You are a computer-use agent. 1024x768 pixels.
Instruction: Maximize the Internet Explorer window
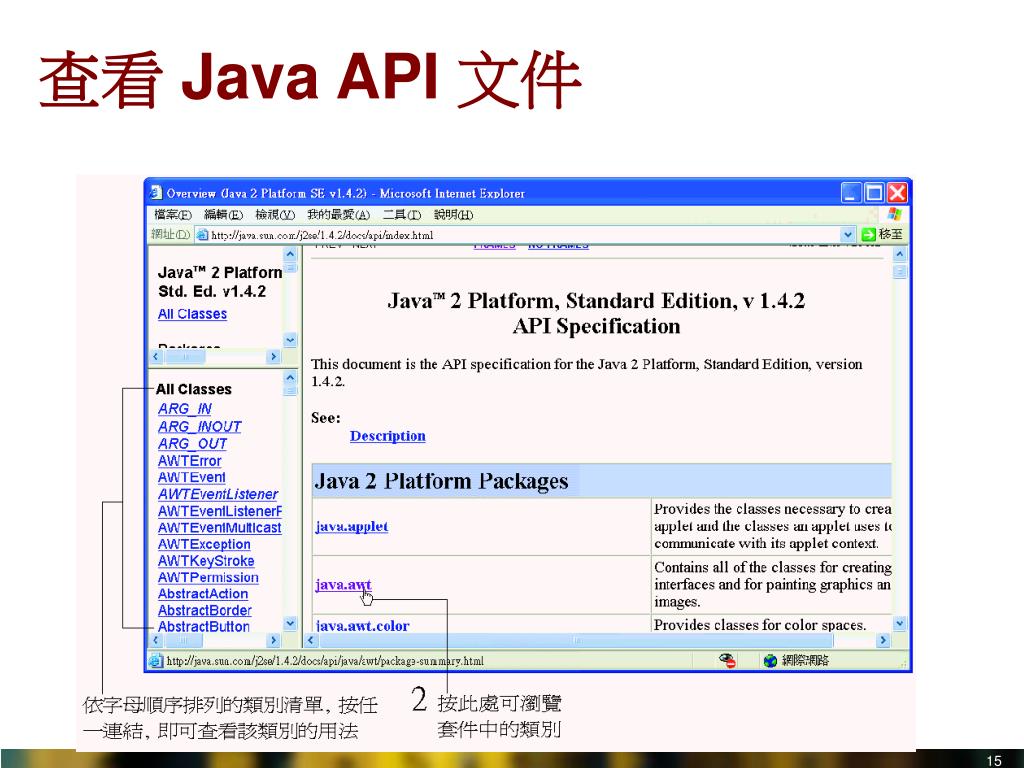pyautogui.click(x=874, y=193)
